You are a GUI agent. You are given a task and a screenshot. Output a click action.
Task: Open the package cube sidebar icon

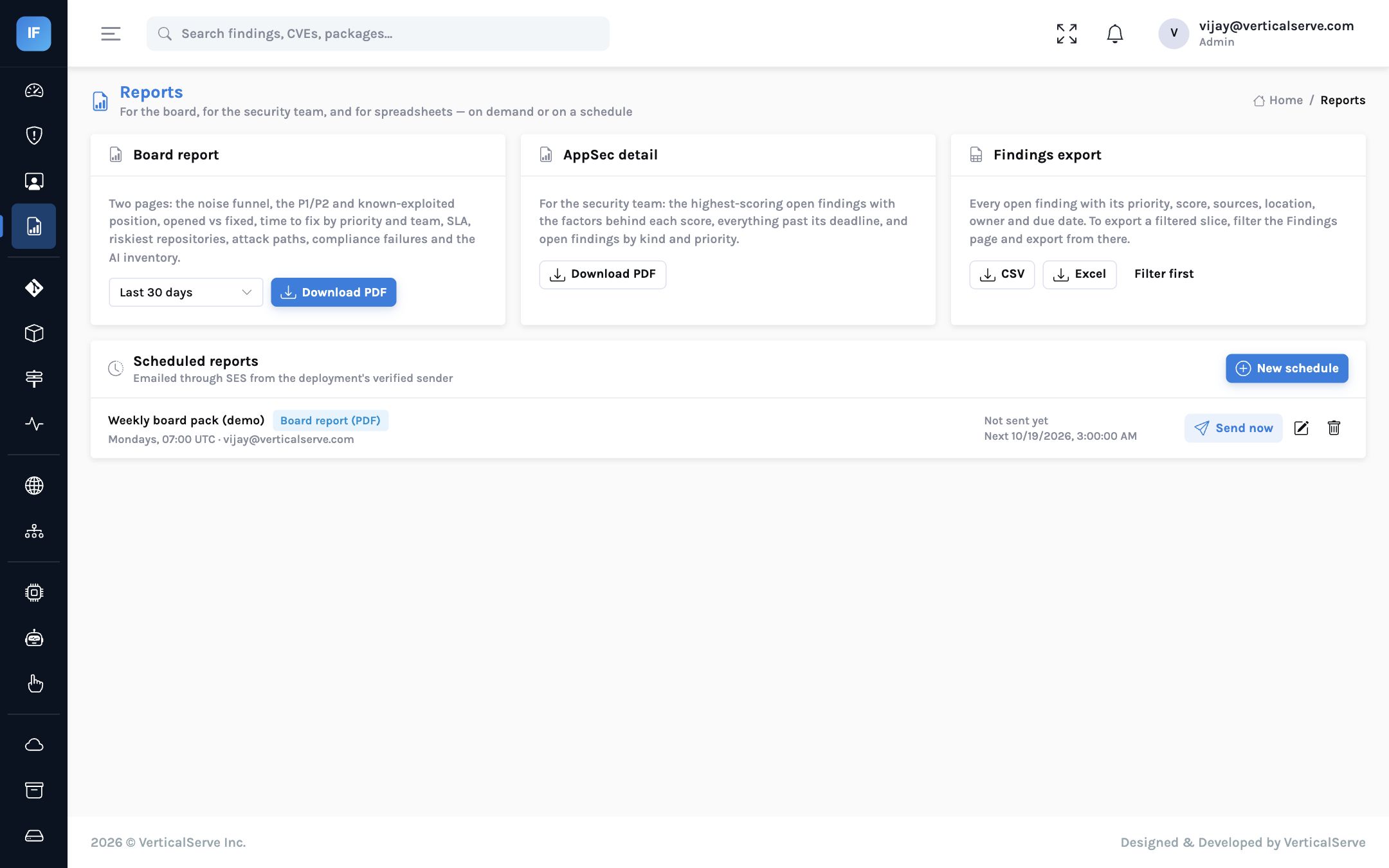[x=34, y=333]
